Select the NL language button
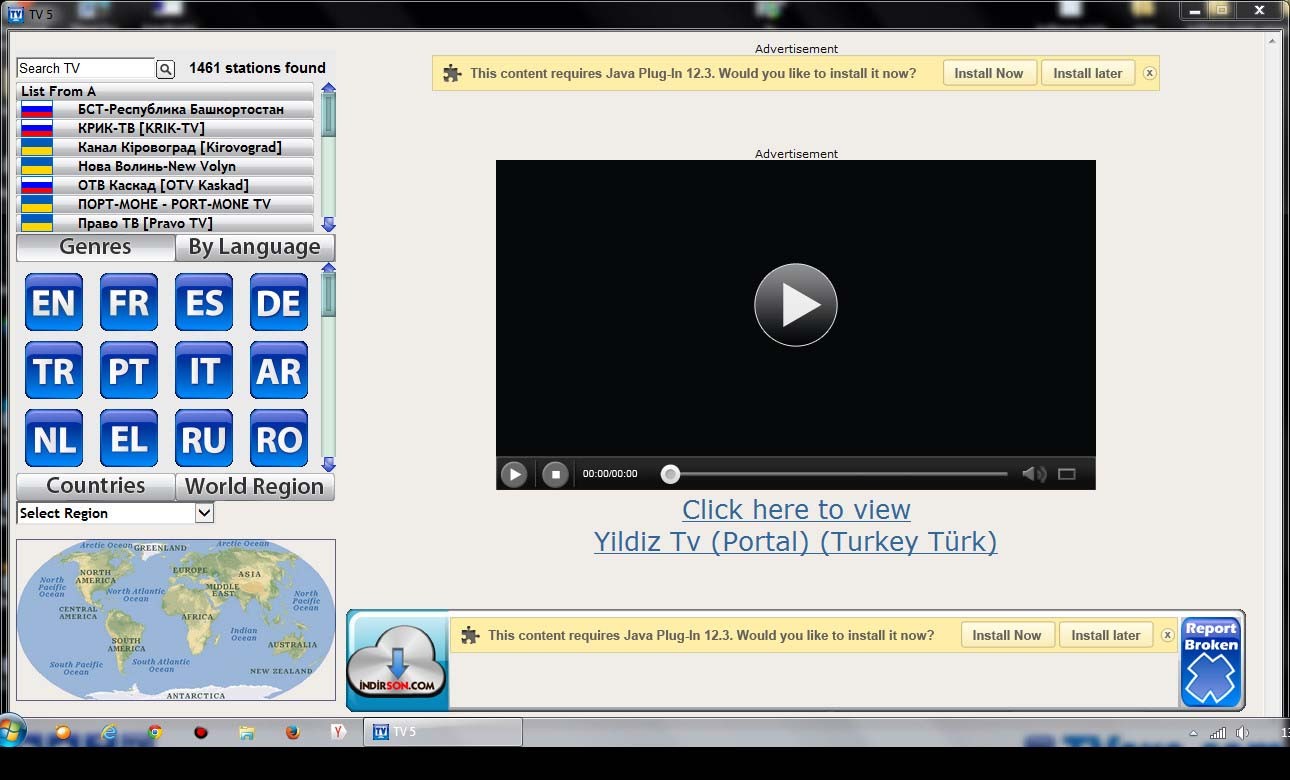This screenshot has width=1290, height=780. 54,439
